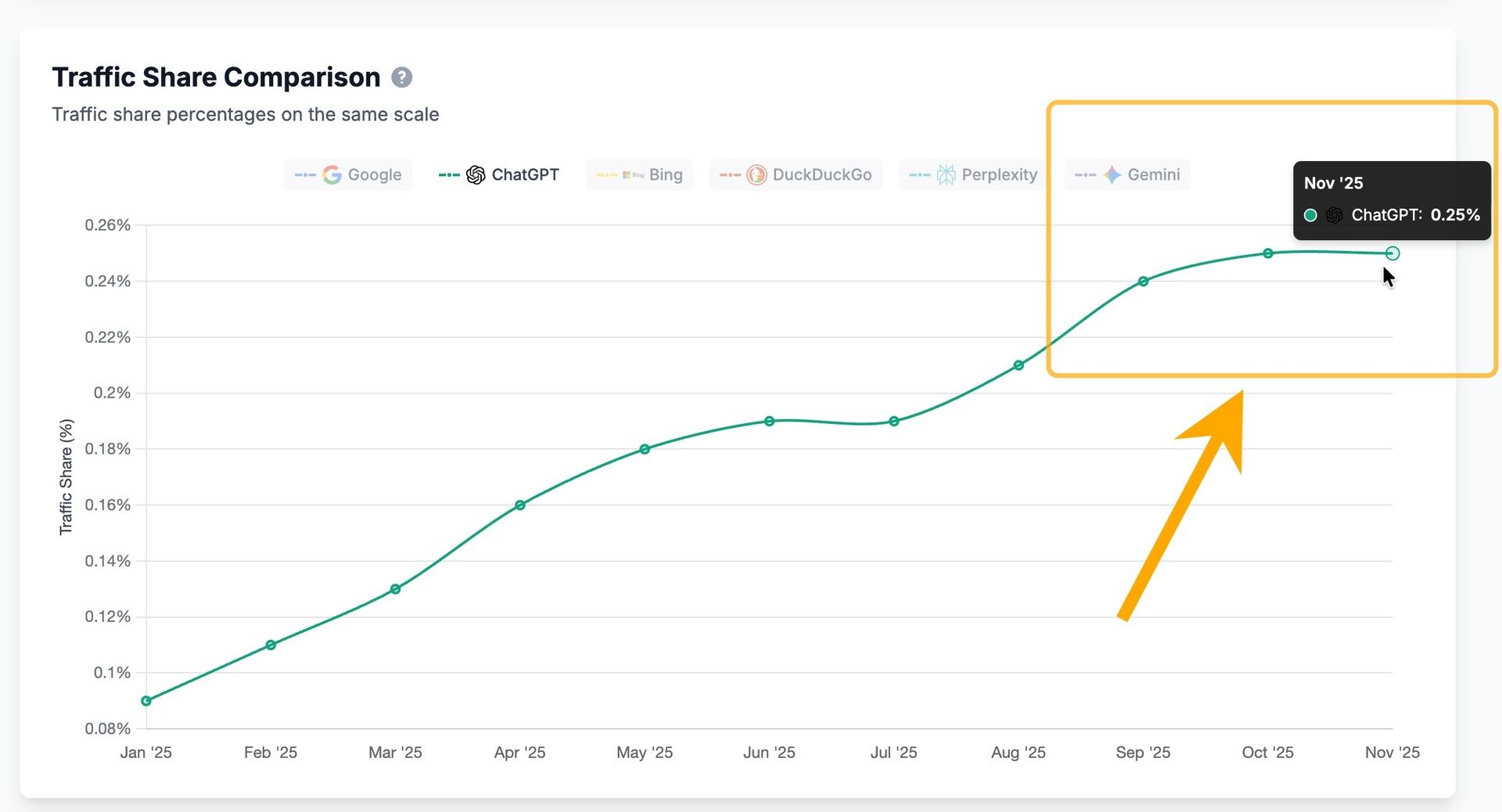Click the Gemini sparkle icon

[1112, 174]
